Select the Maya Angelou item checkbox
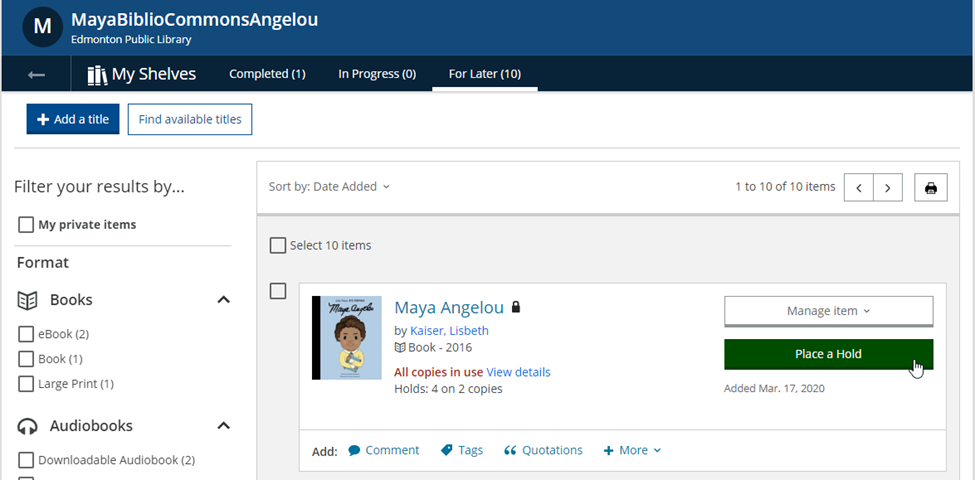The height and width of the screenshot is (480, 975). click(278, 291)
